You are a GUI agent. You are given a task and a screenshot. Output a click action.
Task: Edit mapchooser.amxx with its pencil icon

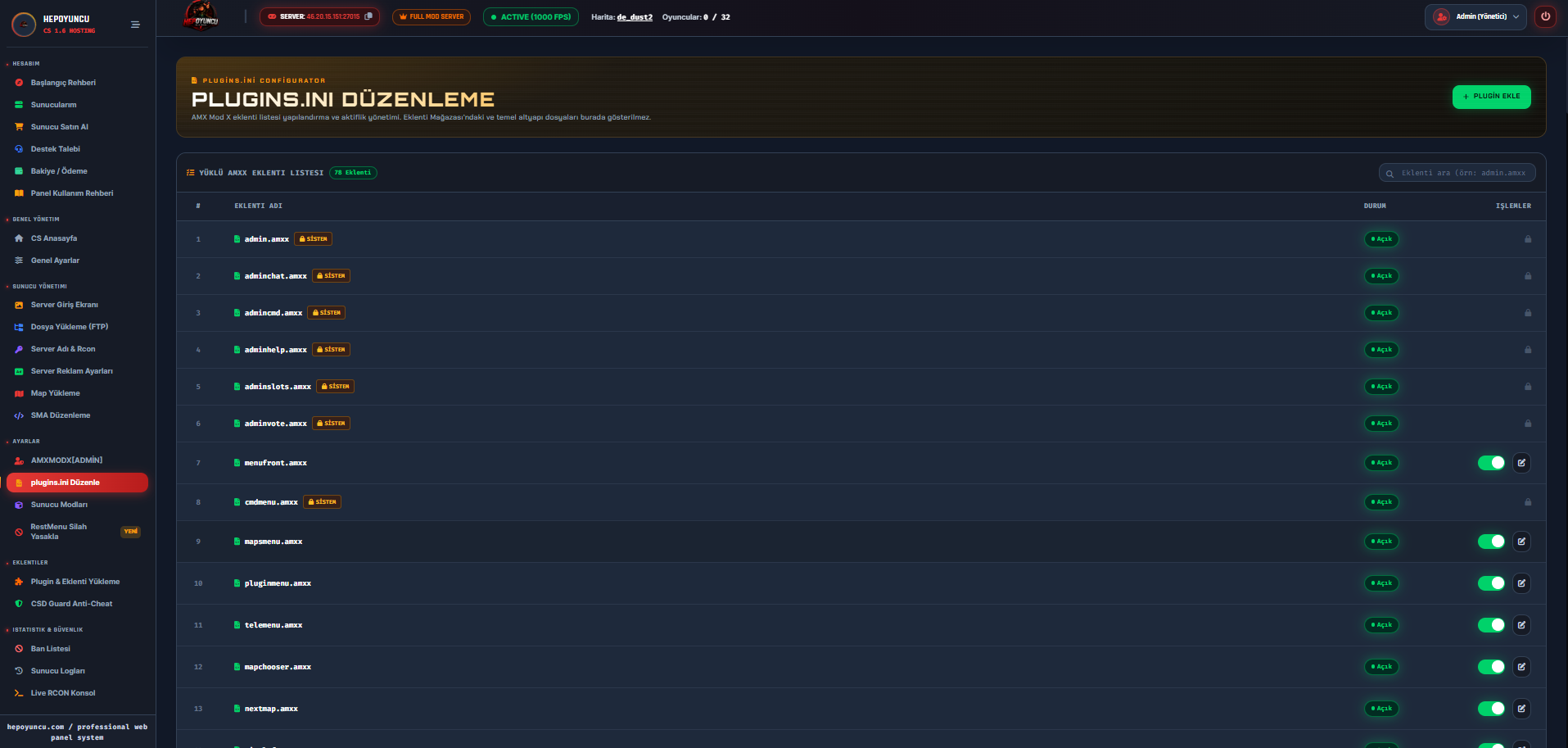1521,667
